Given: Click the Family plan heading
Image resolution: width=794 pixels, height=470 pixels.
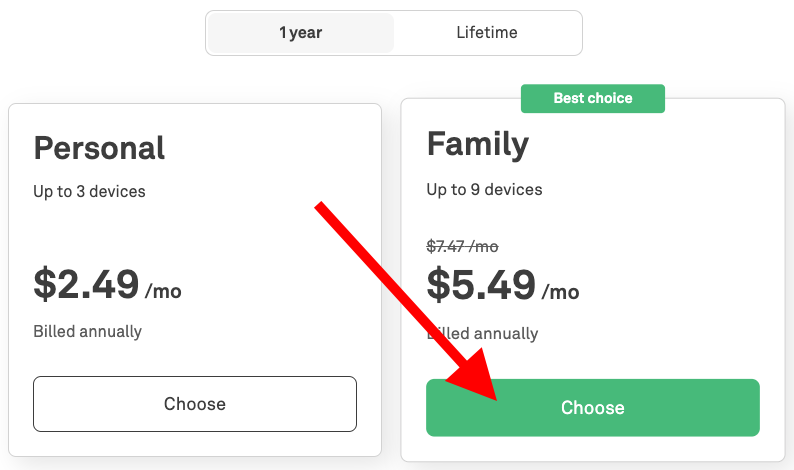Looking at the screenshot, I should point(477,145).
